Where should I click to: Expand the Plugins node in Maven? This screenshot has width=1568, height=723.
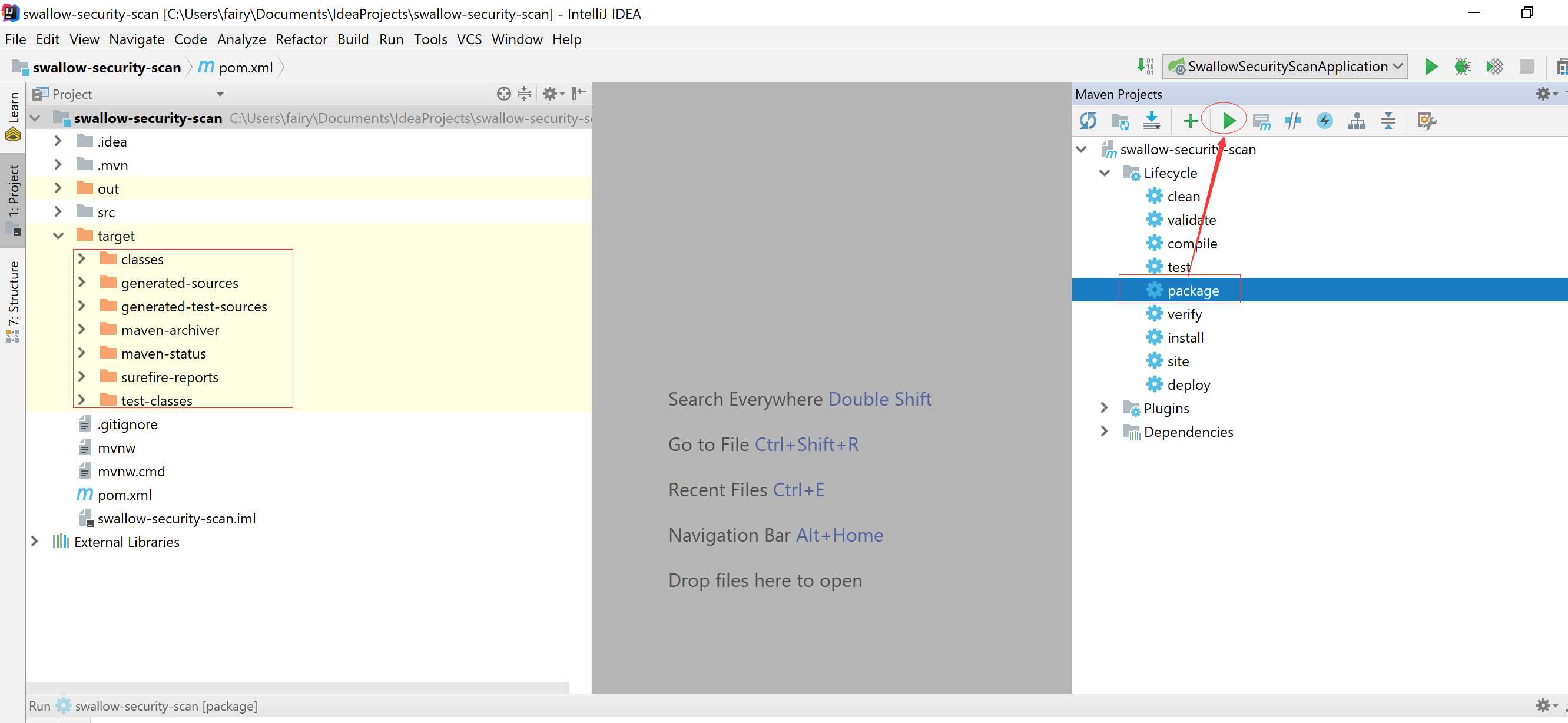click(1104, 408)
